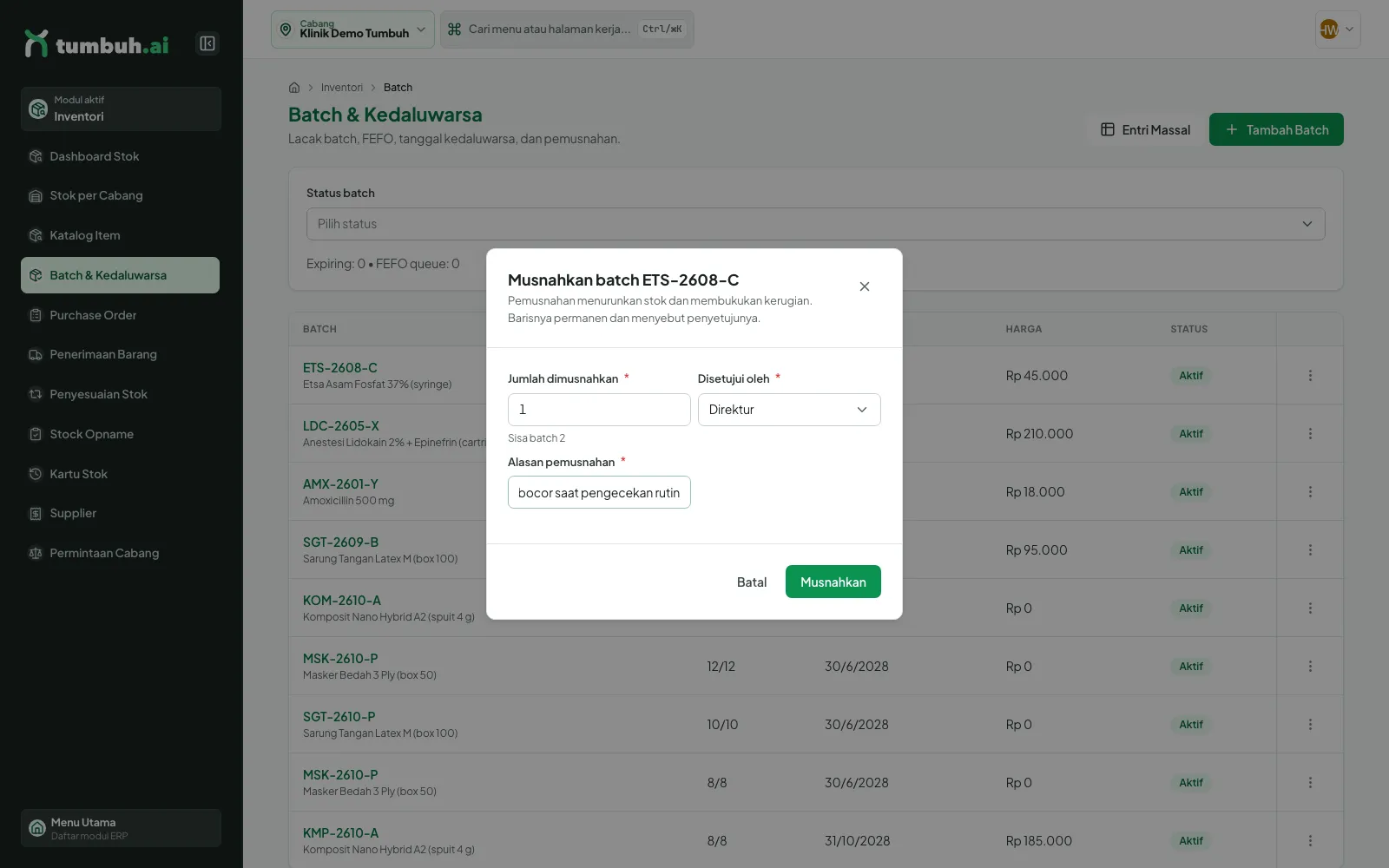Open batch link KMP-2610-A
Image resolution: width=1389 pixels, height=868 pixels.
[x=341, y=833]
